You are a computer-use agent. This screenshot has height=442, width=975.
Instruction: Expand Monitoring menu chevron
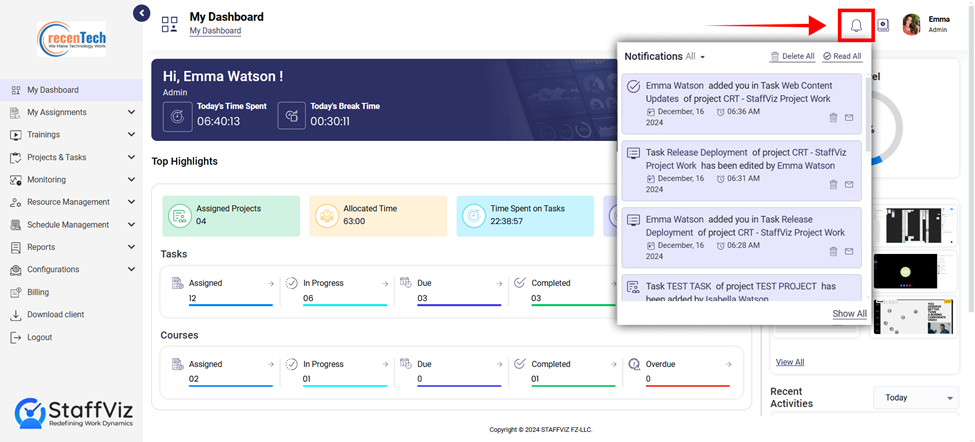[131, 180]
